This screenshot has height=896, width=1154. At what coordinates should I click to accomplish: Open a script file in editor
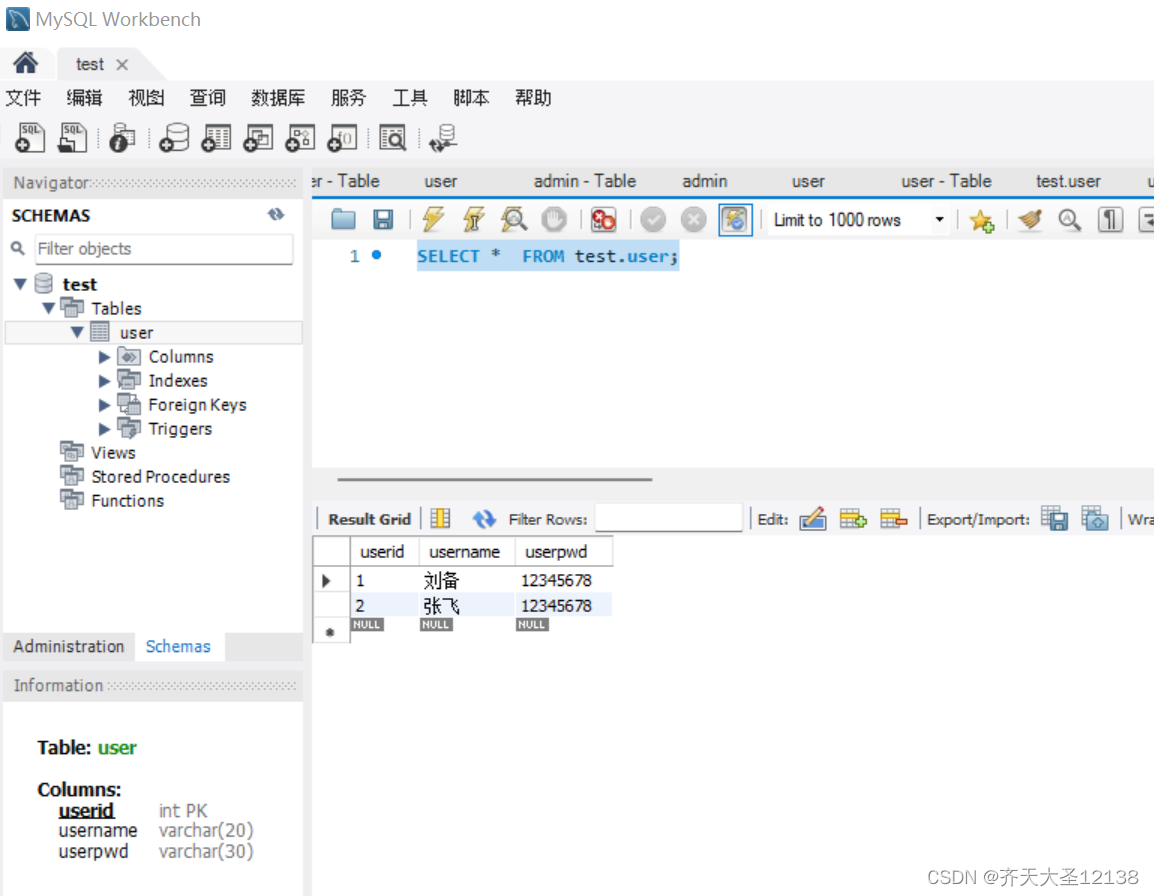pos(343,219)
